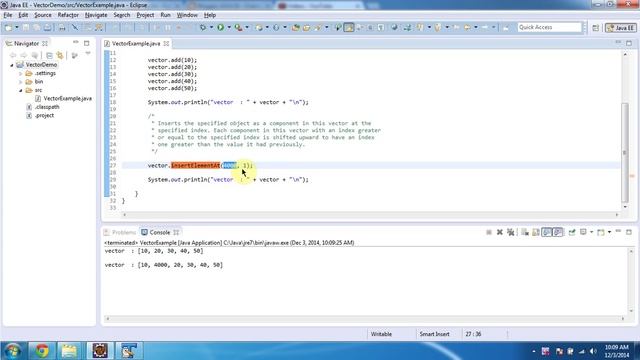Screen dimensions: 640x360
Task: Toggle Show Console on Standard Error change
Action: [x=558, y=232]
